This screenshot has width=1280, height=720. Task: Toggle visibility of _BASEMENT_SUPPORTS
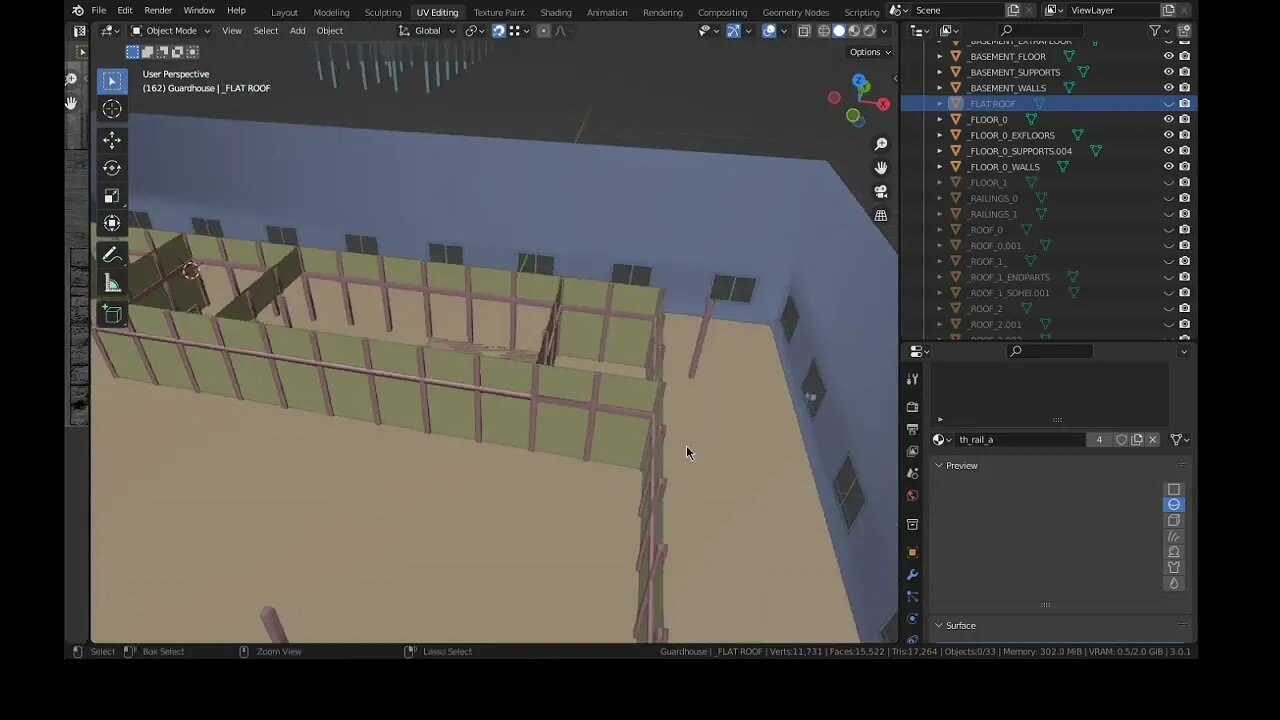point(1168,72)
